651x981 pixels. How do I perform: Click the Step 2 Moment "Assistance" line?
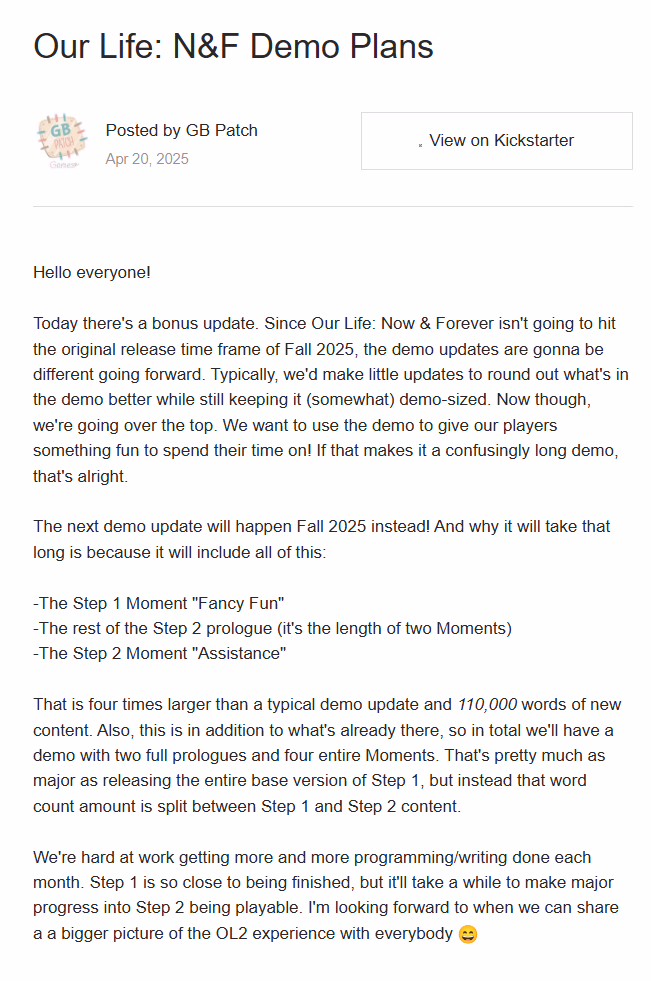tap(160, 654)
